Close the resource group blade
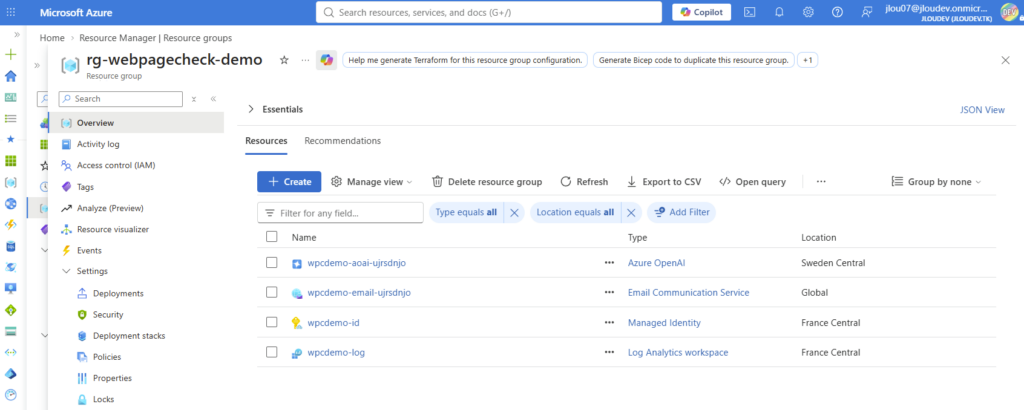 1006,60
